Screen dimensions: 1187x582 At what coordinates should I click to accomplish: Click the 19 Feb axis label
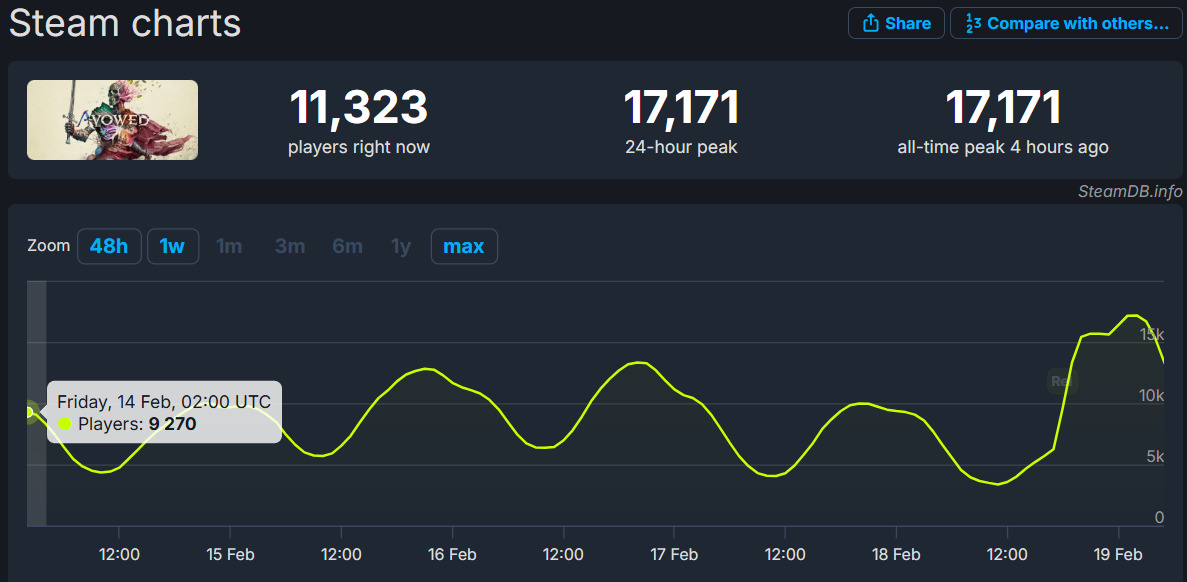tap(1117, 555)
